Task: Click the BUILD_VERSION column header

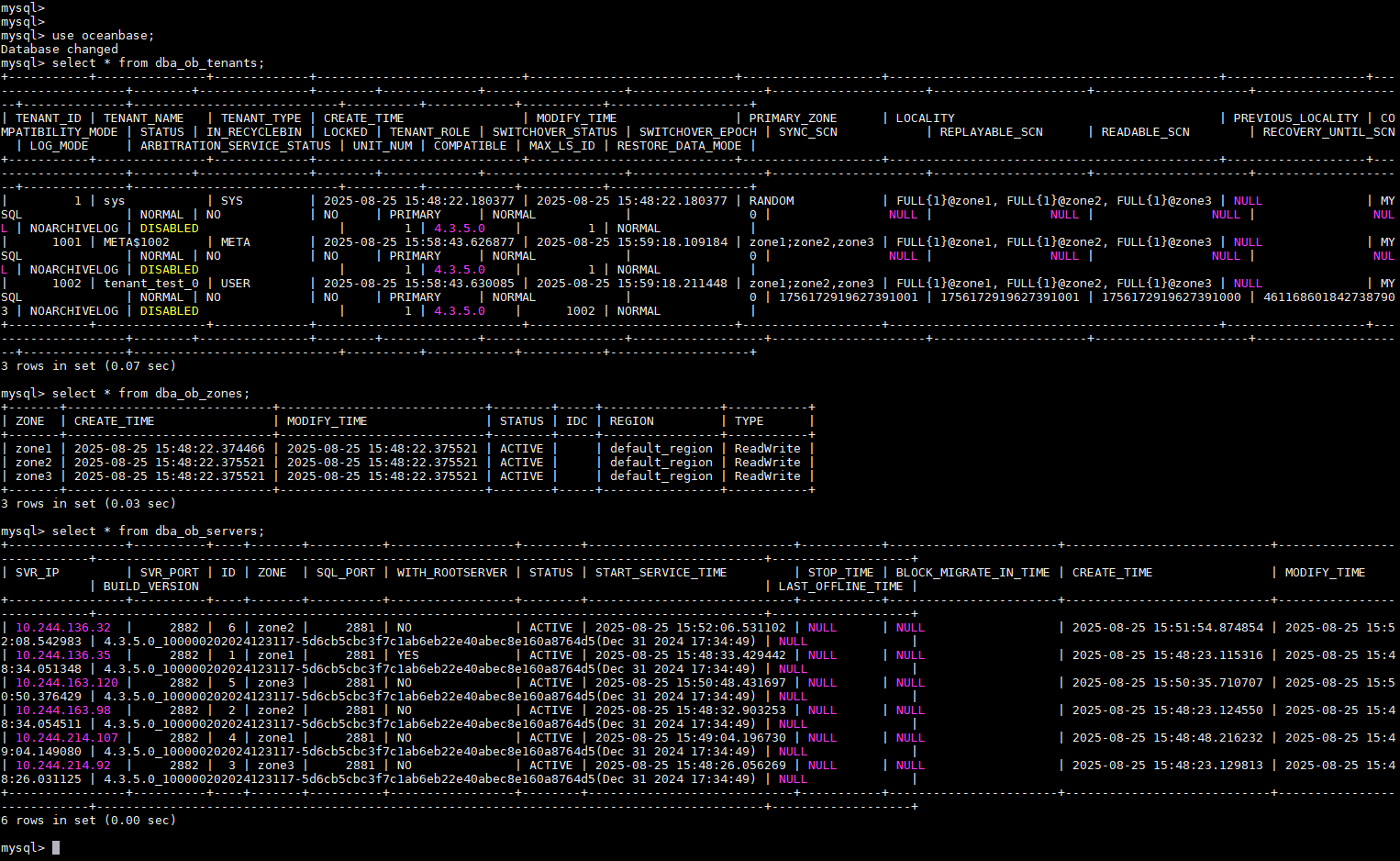Action: (x=151, y=587)
